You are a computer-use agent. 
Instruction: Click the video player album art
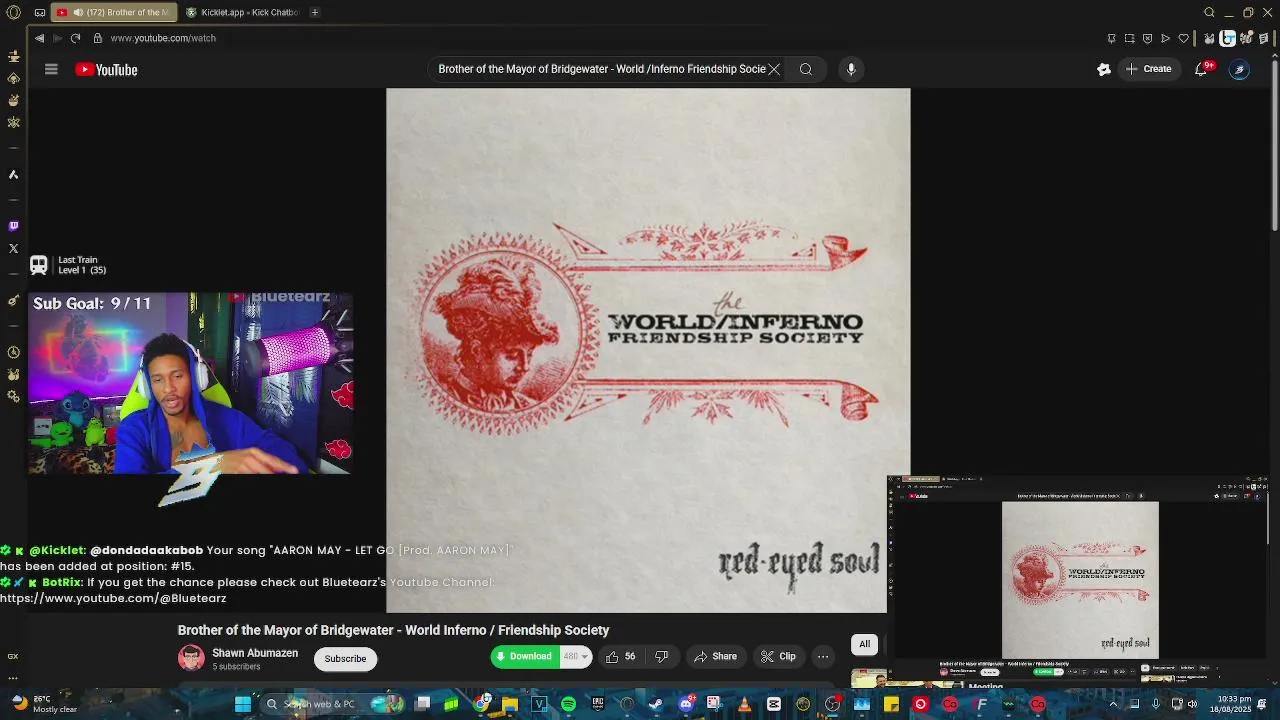click(x=648, y=350)
